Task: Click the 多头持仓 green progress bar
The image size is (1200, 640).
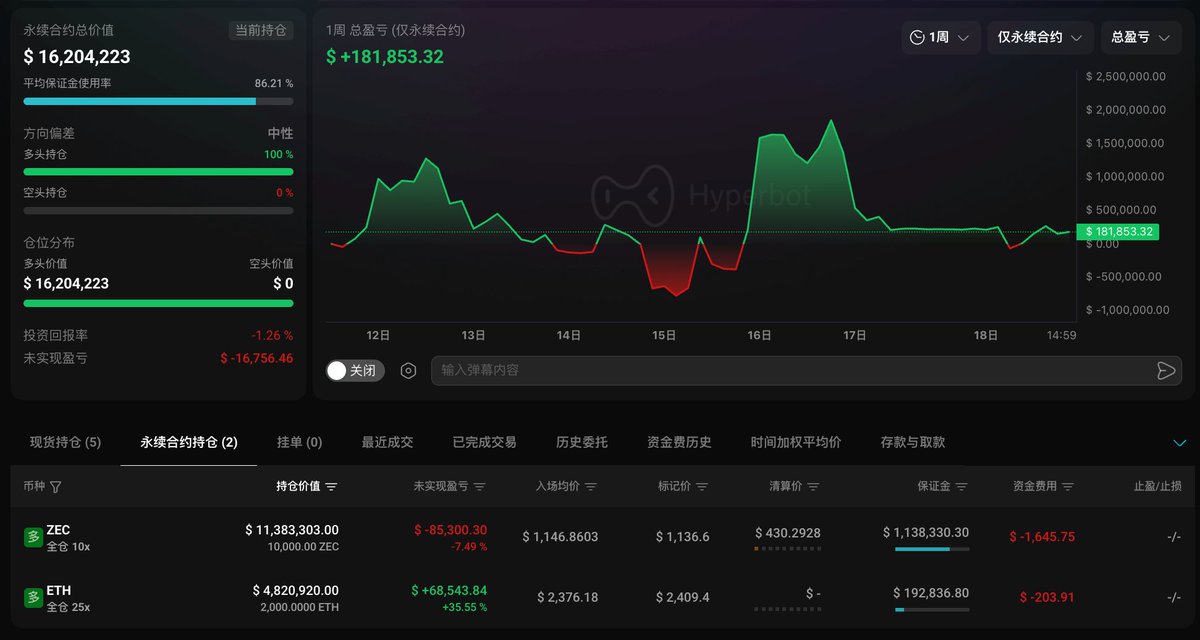Action: (x=158, y=172)
